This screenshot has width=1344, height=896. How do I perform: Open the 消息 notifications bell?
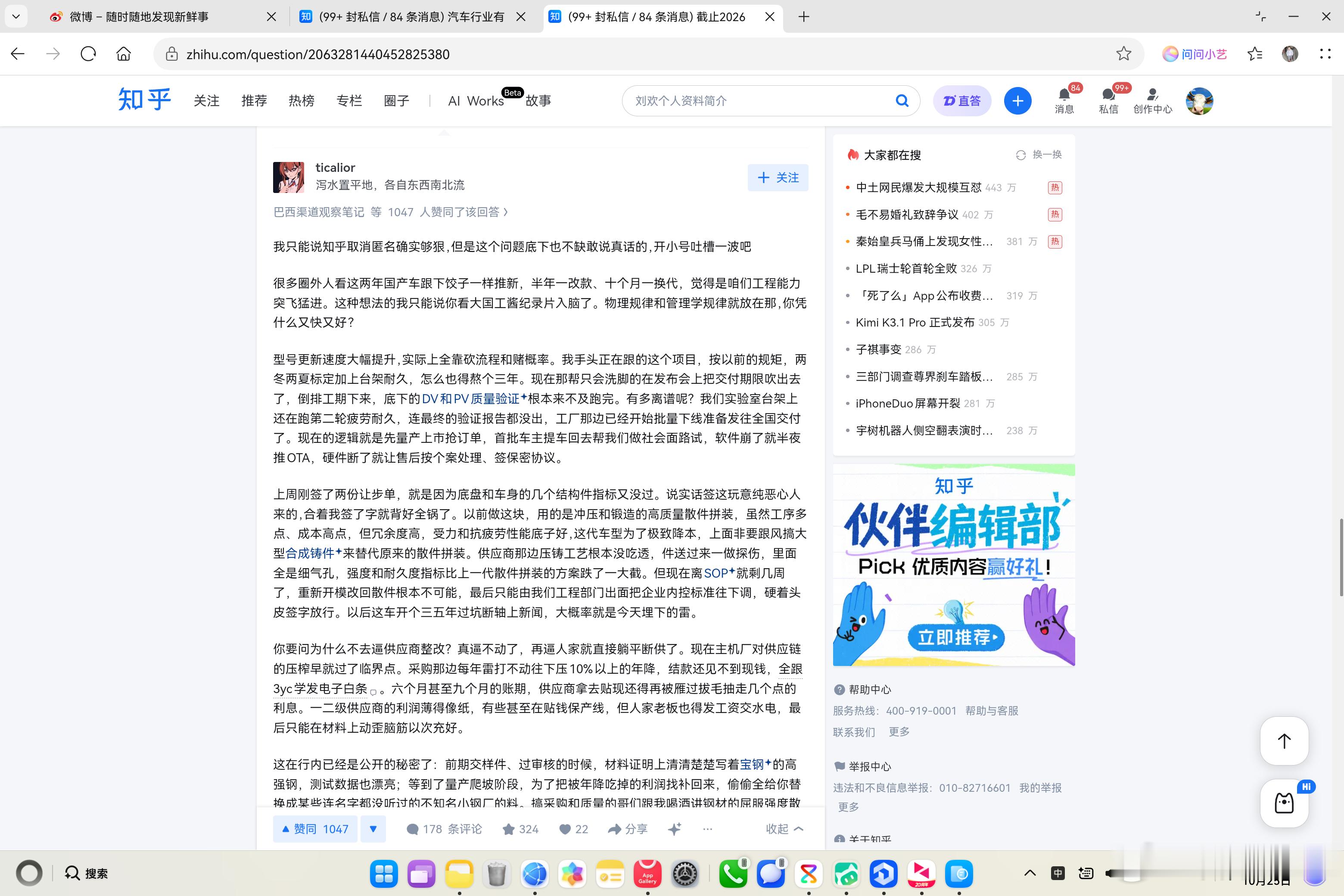coord(1064,100)
